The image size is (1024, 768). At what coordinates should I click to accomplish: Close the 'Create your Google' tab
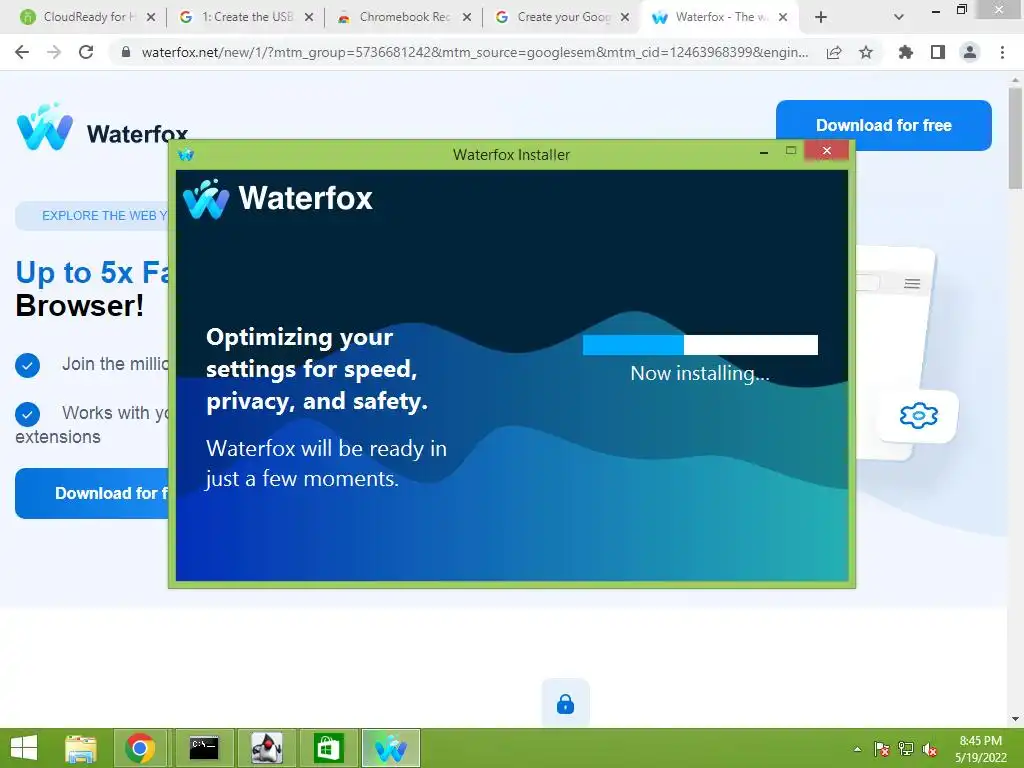coord(625,17)
